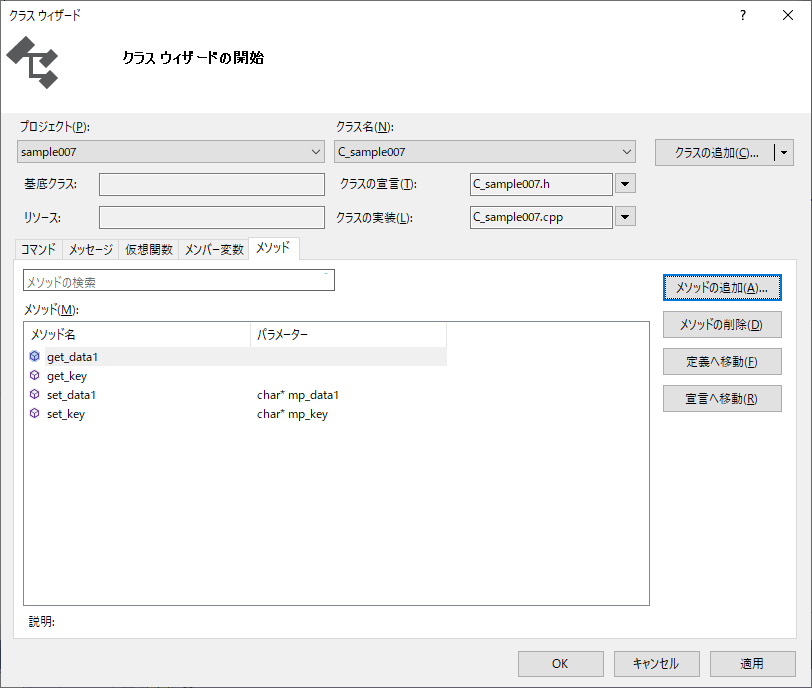This screenshot has height=688, width=812.
Task: Select the メンバー変数 tab
Action: (x=214, y=250)
